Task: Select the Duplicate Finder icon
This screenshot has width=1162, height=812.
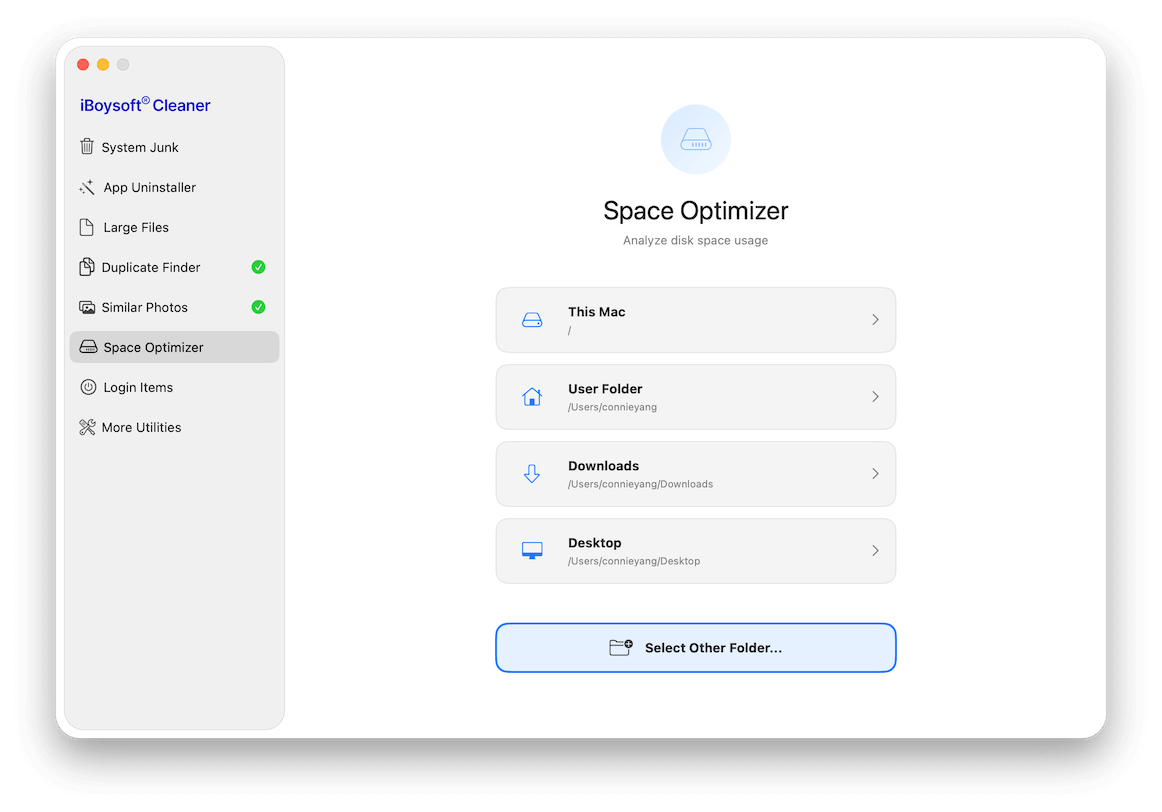Action: click(x=89, y=267)
